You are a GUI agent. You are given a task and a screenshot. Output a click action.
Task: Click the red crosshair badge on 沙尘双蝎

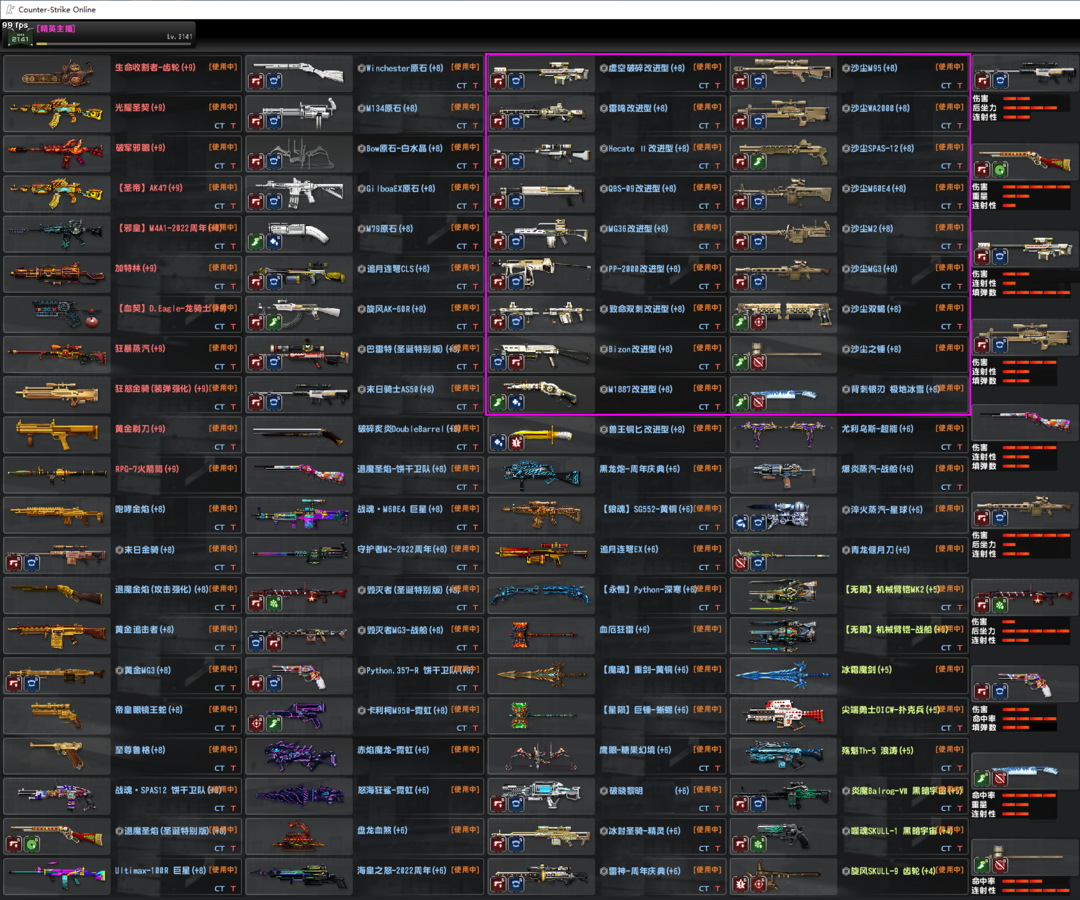[759, 322]
